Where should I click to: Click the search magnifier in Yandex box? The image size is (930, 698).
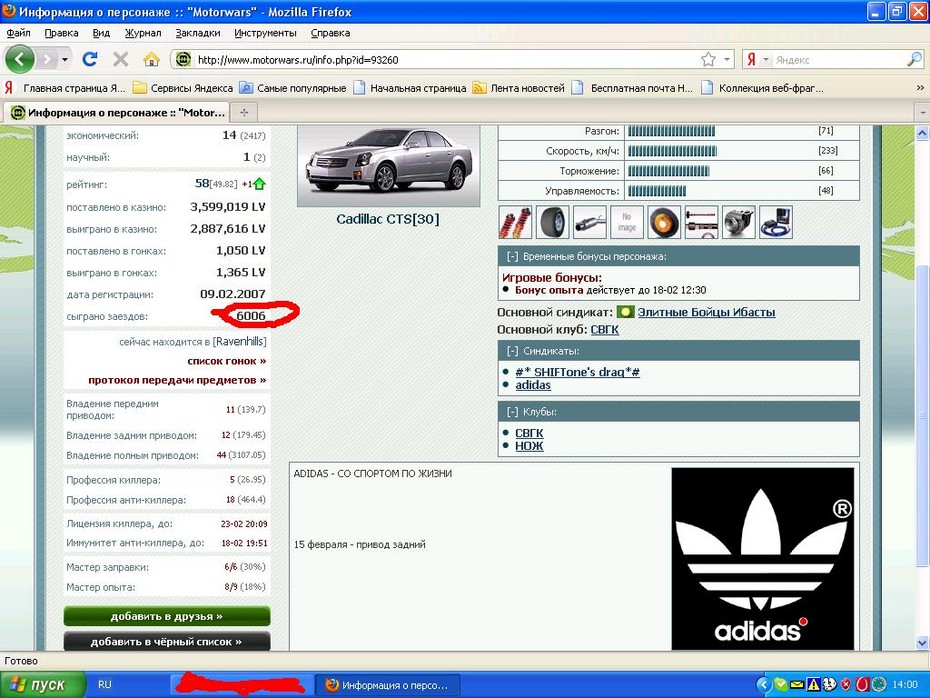(x=914, y=59)
